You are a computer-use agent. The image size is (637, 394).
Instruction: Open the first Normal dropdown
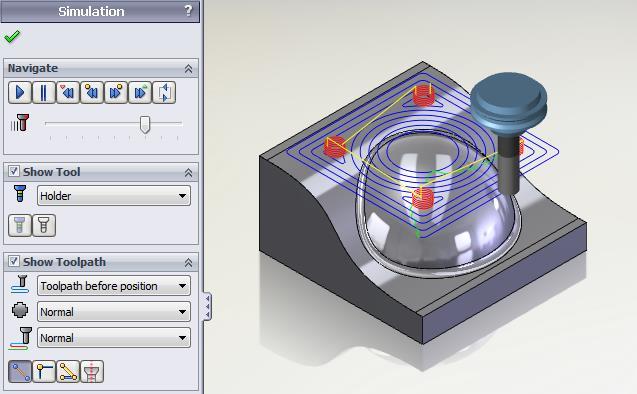click(x=114, y=312)
